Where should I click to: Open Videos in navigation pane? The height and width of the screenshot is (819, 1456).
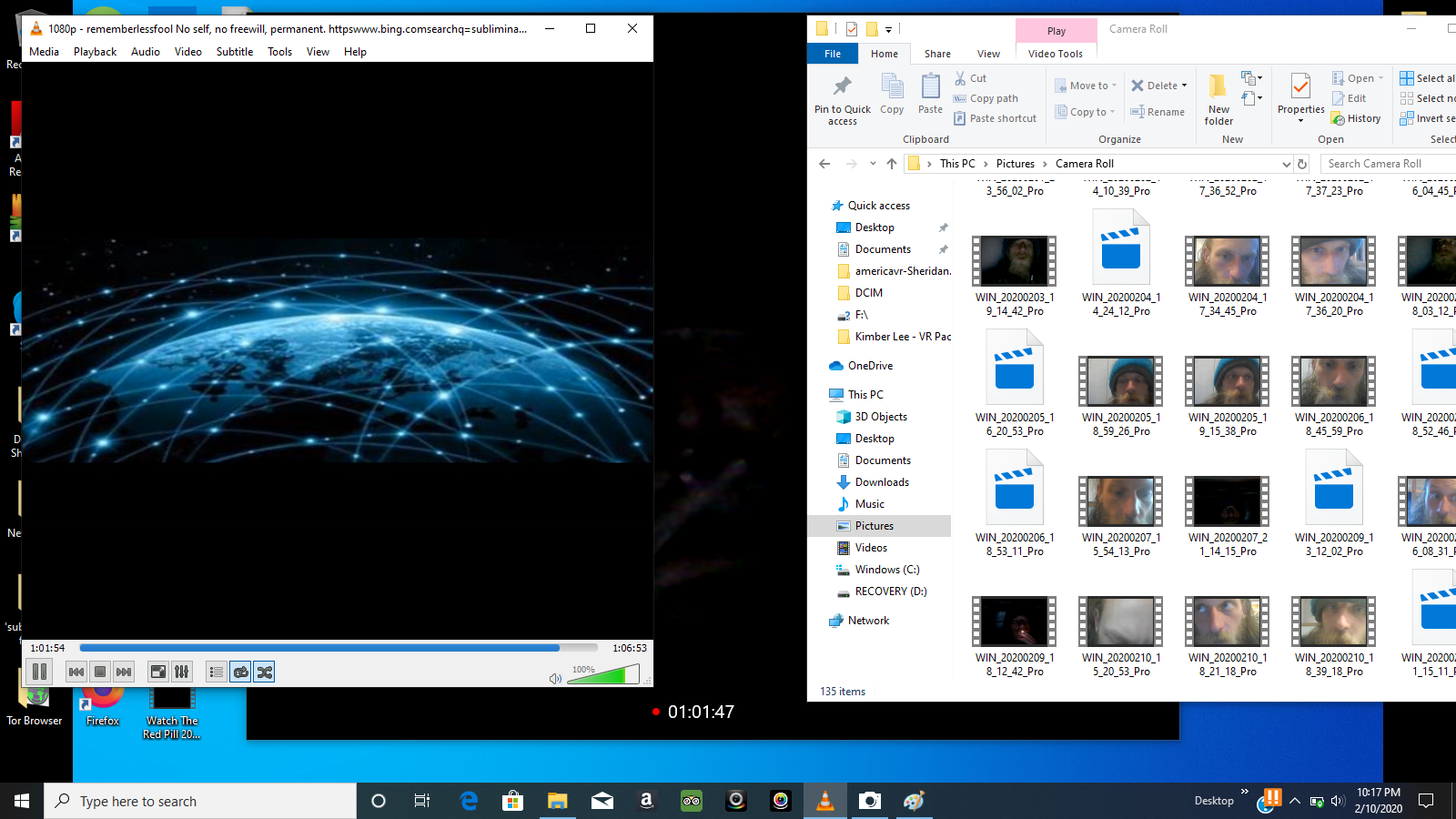coord(871,548)
